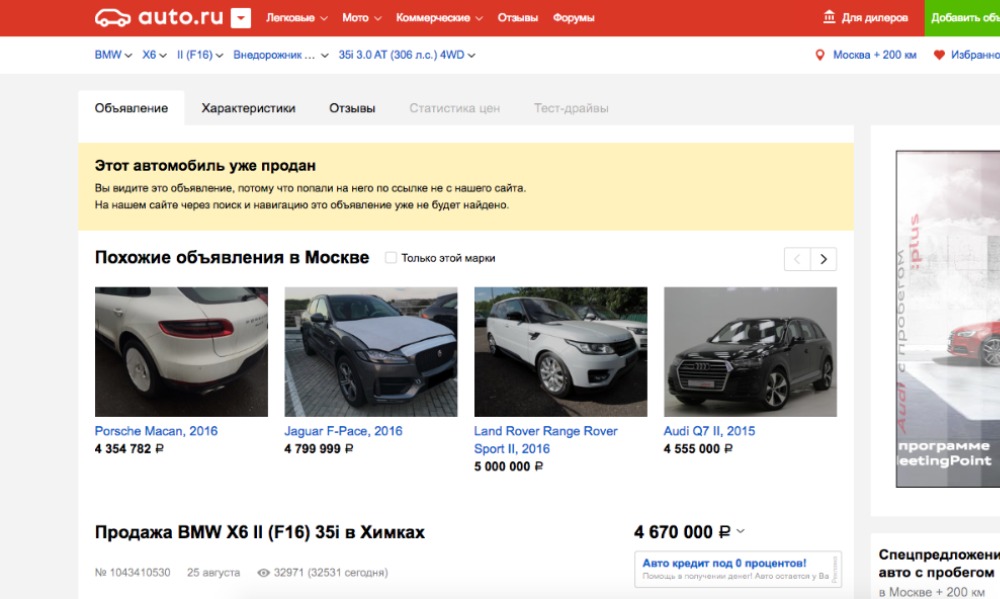
Task: Open Audi Q7 II, 2015 listing link
Action: click(709, 431)
